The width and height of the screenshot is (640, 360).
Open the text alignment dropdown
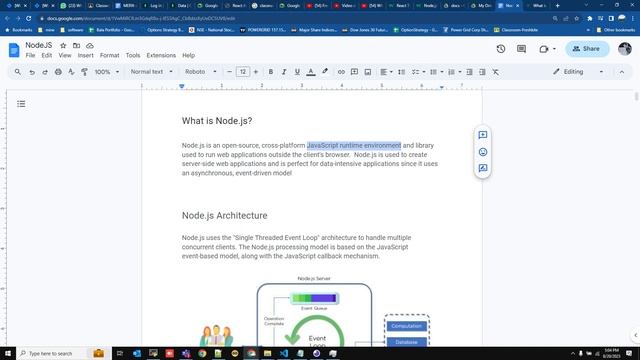tap(386, 72)
